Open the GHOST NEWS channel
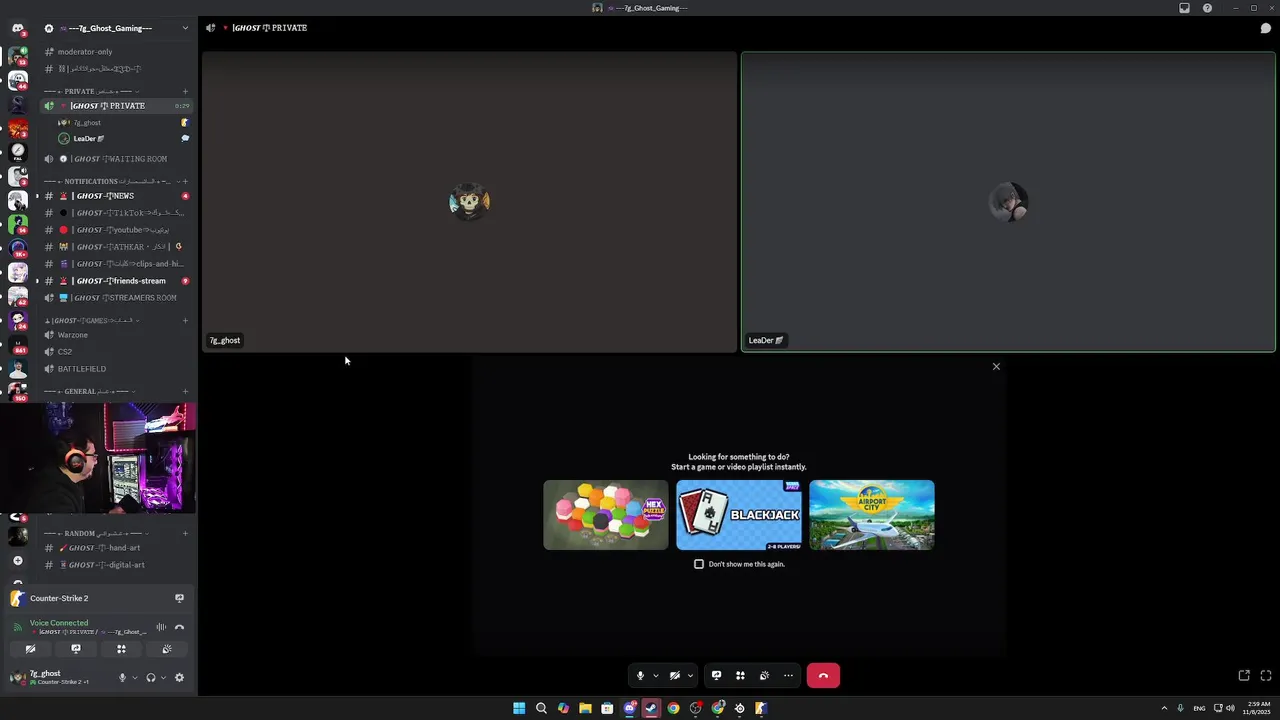 click(116, 196)
